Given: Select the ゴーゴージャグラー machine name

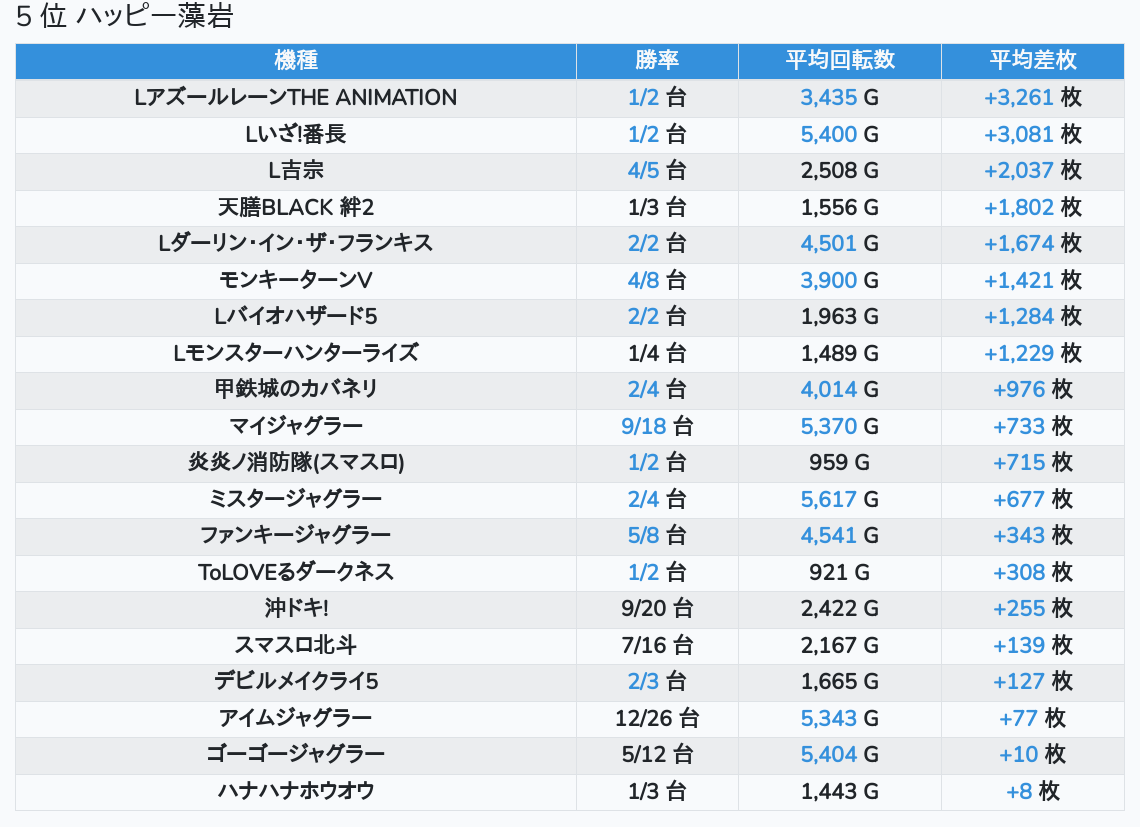Looking at the screenshot, I should (296, 755).
